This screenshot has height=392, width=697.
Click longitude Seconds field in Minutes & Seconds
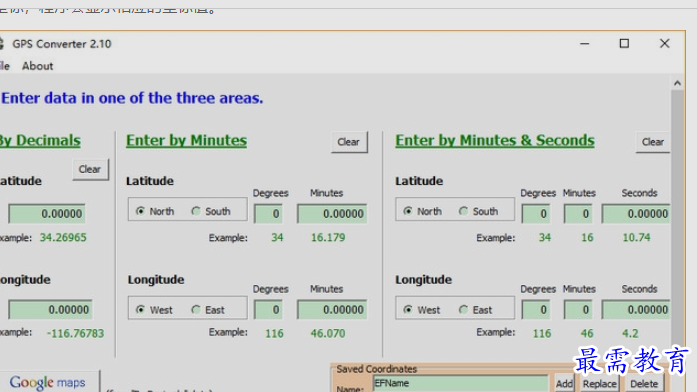coord(636,310)
